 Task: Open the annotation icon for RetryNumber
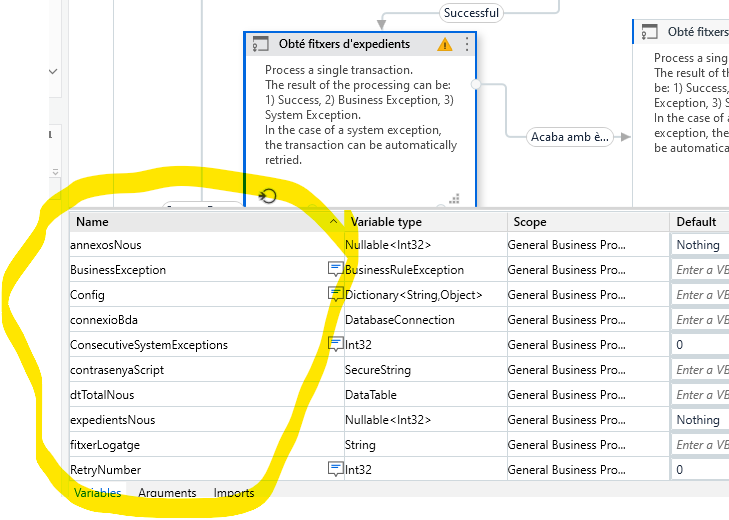[335, 469]
